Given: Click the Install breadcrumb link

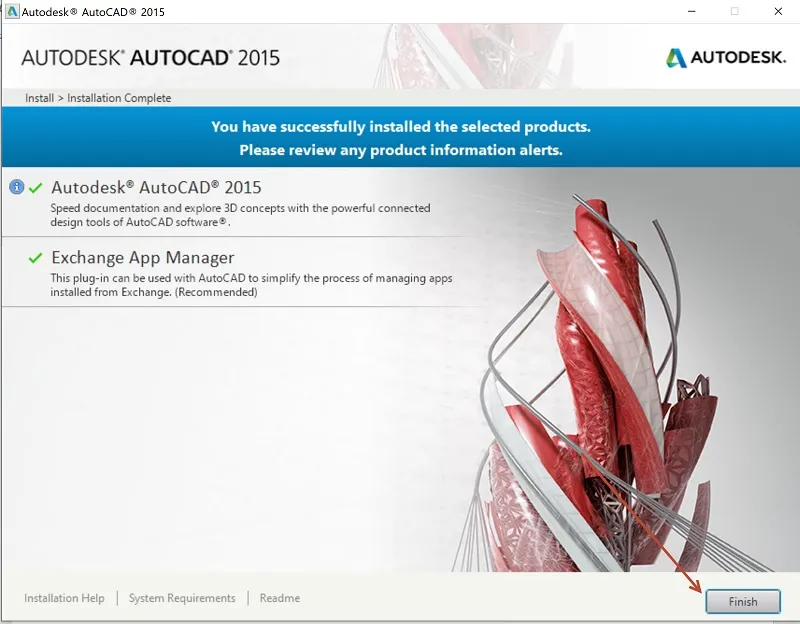Looking at the screenshot, I should pyautogui.click(x=37, y=97).
